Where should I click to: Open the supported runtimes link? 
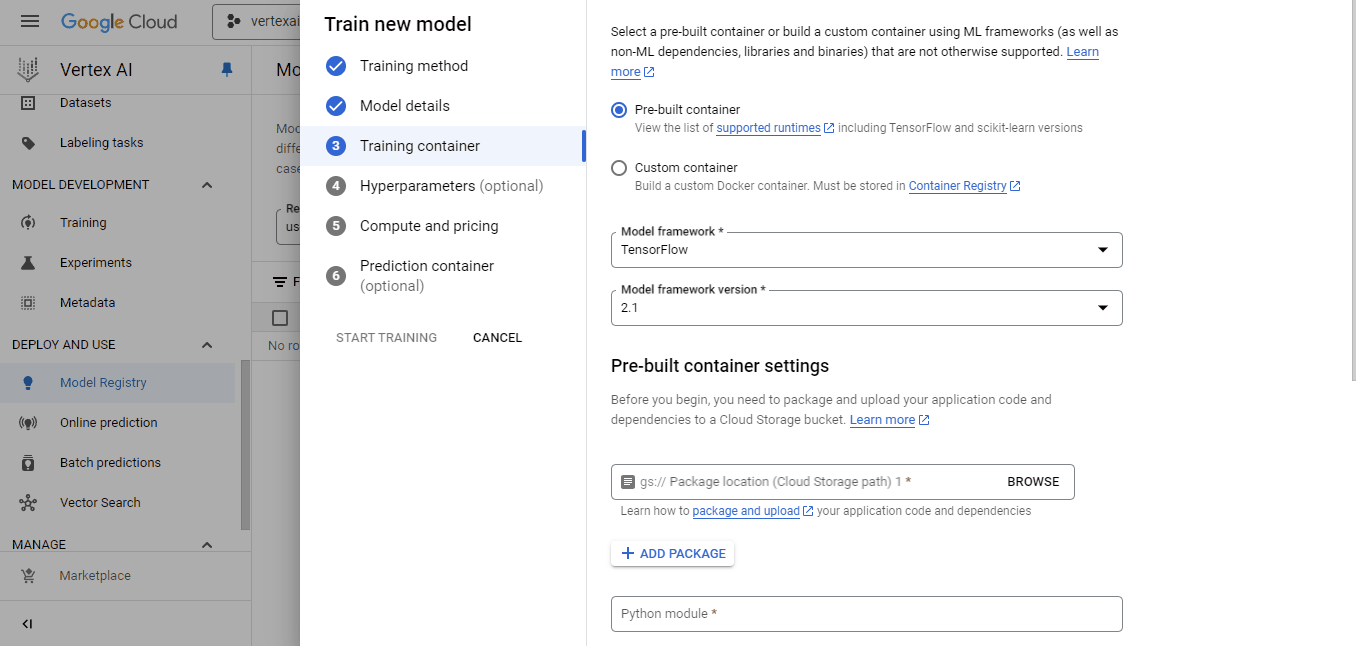coord(768,128)
